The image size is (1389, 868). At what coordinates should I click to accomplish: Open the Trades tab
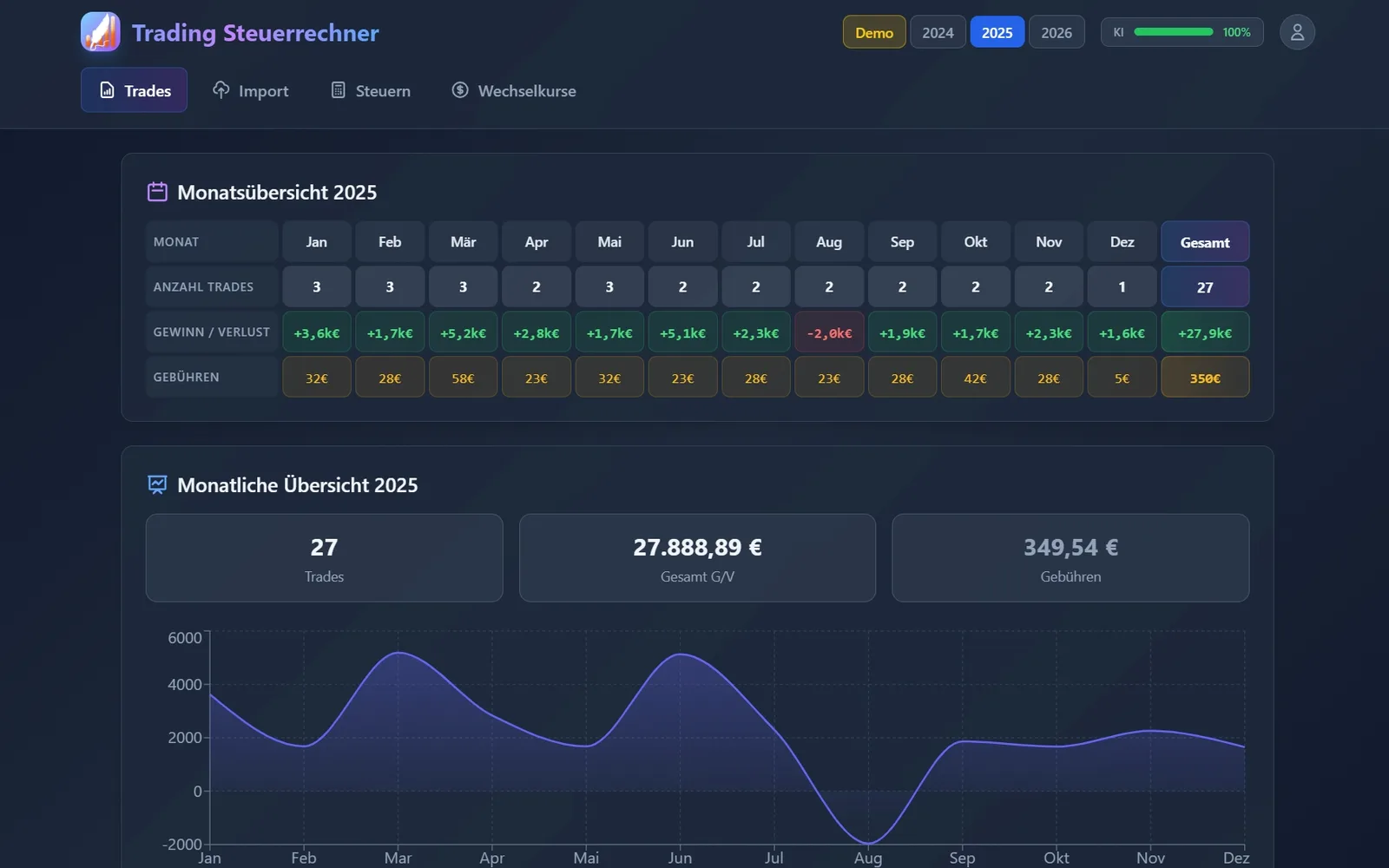click(x=134, y=90)
